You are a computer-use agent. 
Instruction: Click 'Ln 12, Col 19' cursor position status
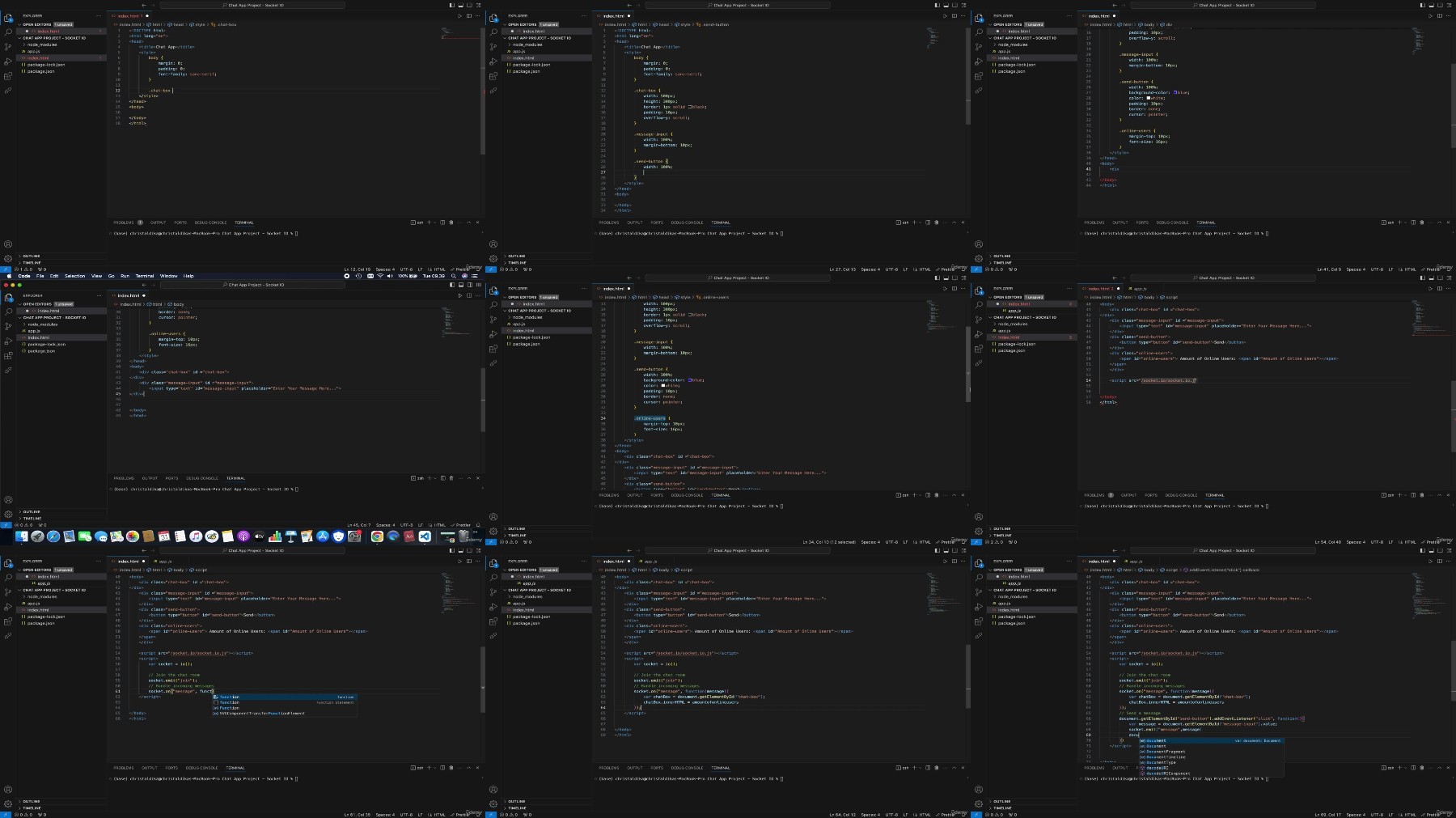point(358,269)
